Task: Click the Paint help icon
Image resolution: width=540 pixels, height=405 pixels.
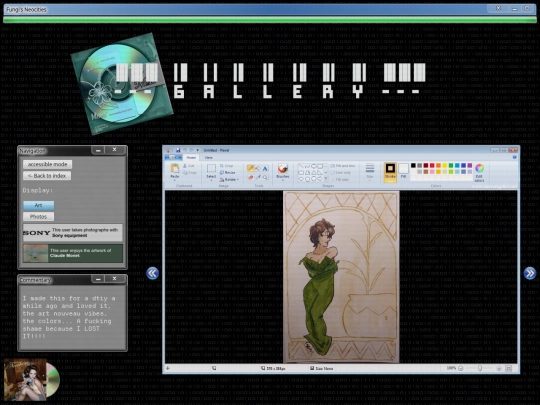Action: 514,157
